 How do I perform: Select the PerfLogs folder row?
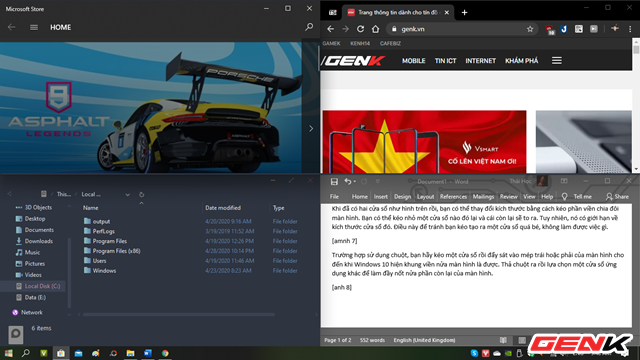pyautogui.click(x=191, y=231)
